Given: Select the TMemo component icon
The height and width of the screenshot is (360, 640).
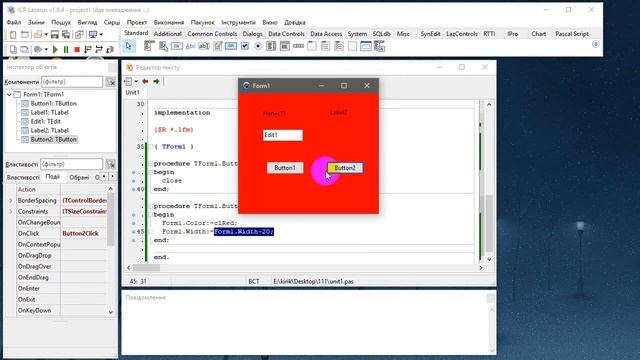Looking at the screenshot, I should (x=218, y=47).
